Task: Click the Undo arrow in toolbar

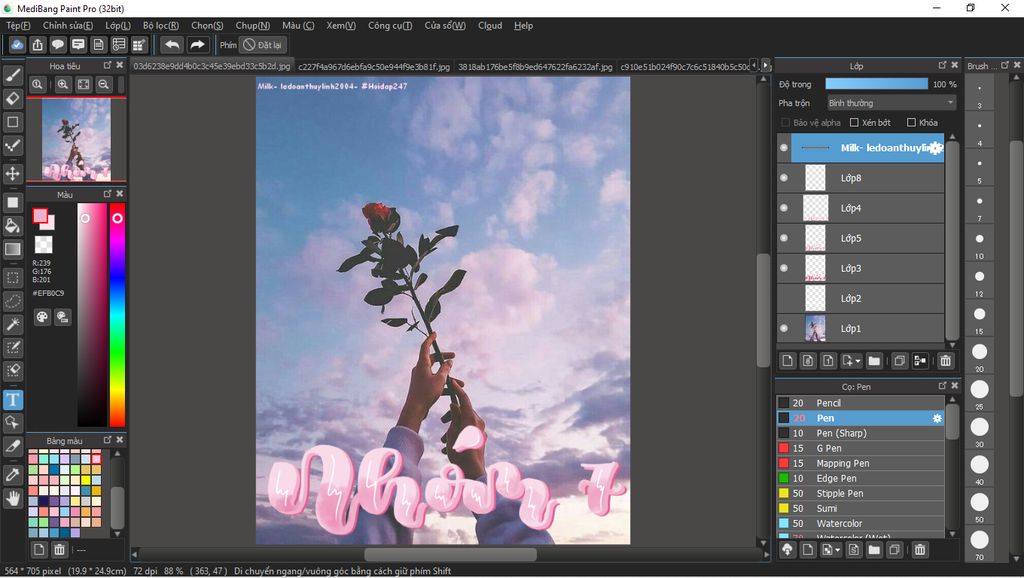Action: pyautogui.click(x=172, y=44)
